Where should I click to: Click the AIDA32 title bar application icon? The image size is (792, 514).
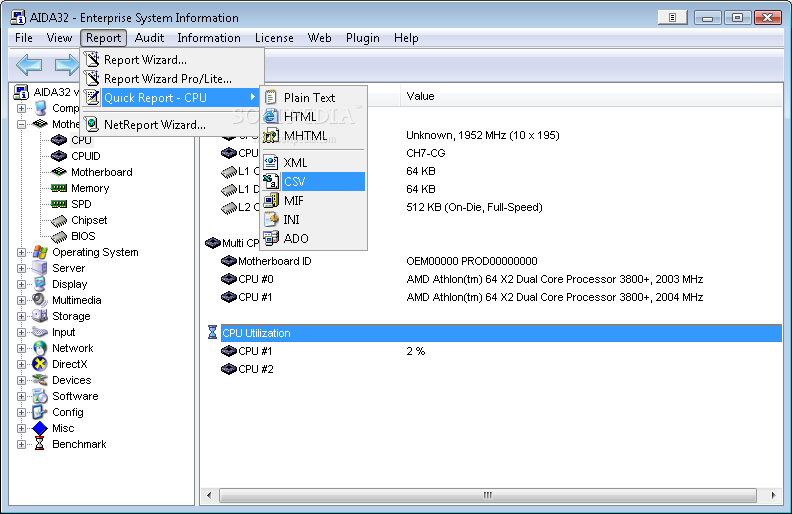pos(18,18)
